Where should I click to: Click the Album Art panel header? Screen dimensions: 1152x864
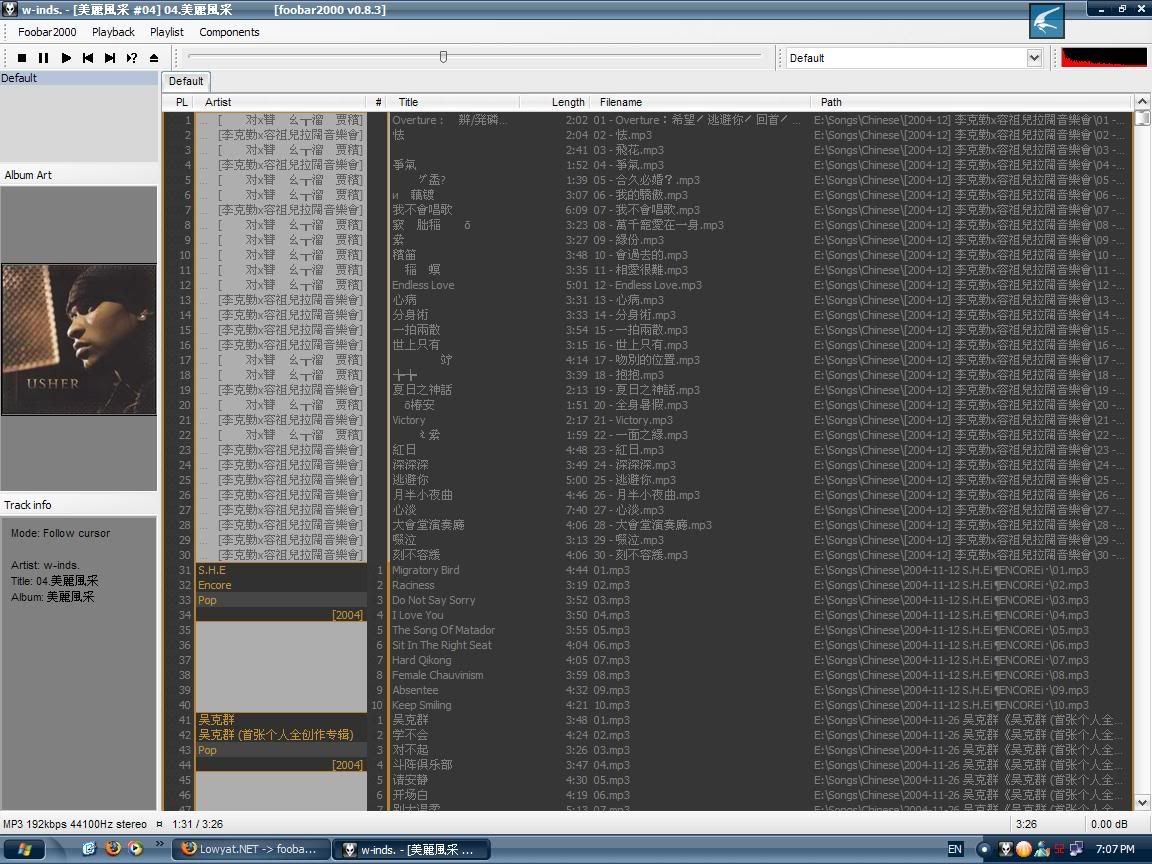click(79, 175)
